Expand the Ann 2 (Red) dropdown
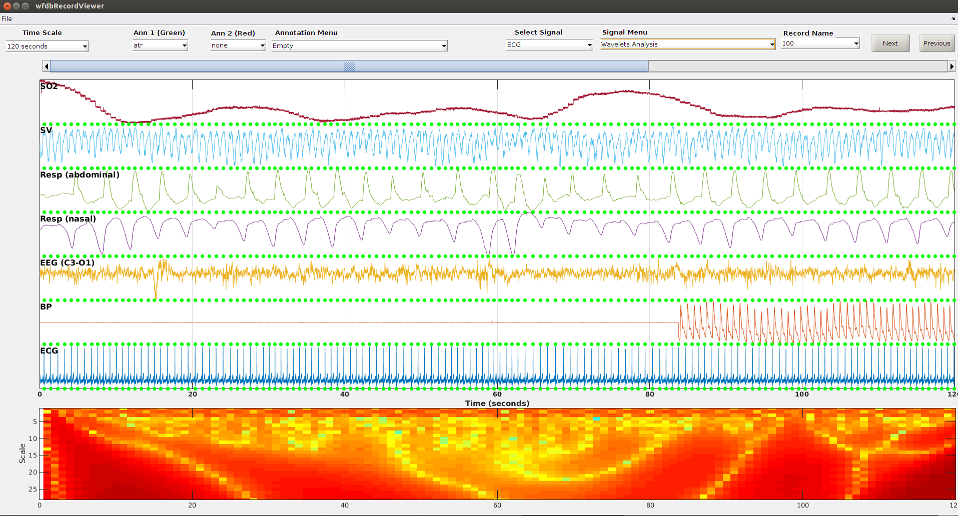This screenshot has width=958, height=516. [x=238, y=45]
